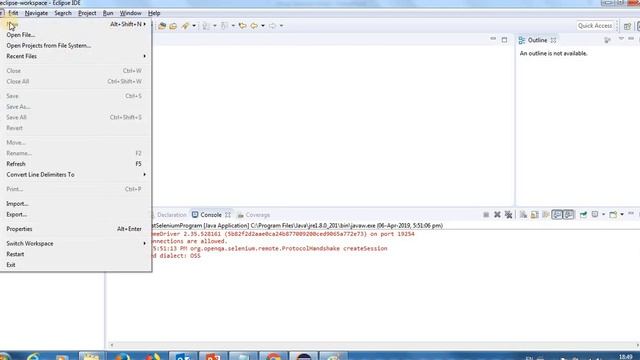The width and height of the screenshot is (640, 360).
Task: Open Outlook from the Windows taskbar
Action: click(183, 356)
